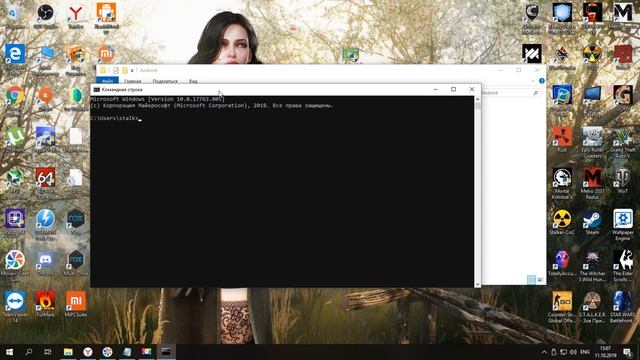Open the notification center icon
Viewport: 640px width, 360px height.
point(627,352)
